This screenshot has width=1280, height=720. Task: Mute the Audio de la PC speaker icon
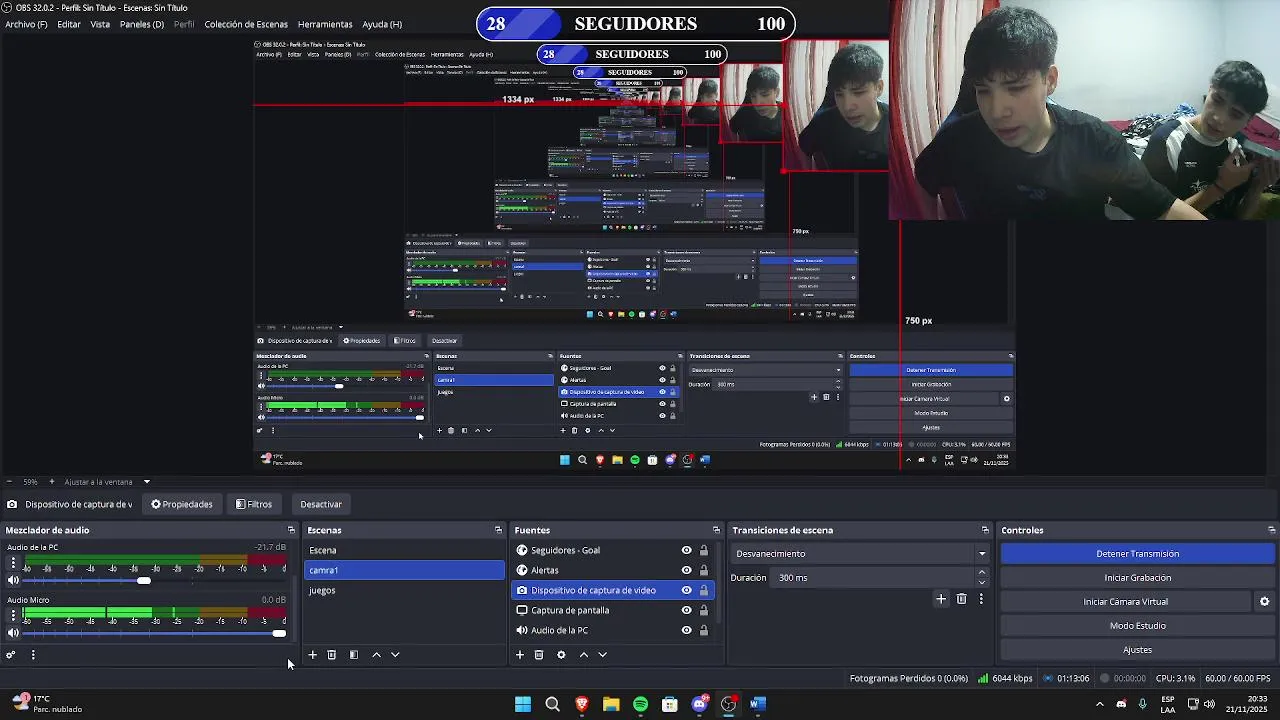point(13,580)
